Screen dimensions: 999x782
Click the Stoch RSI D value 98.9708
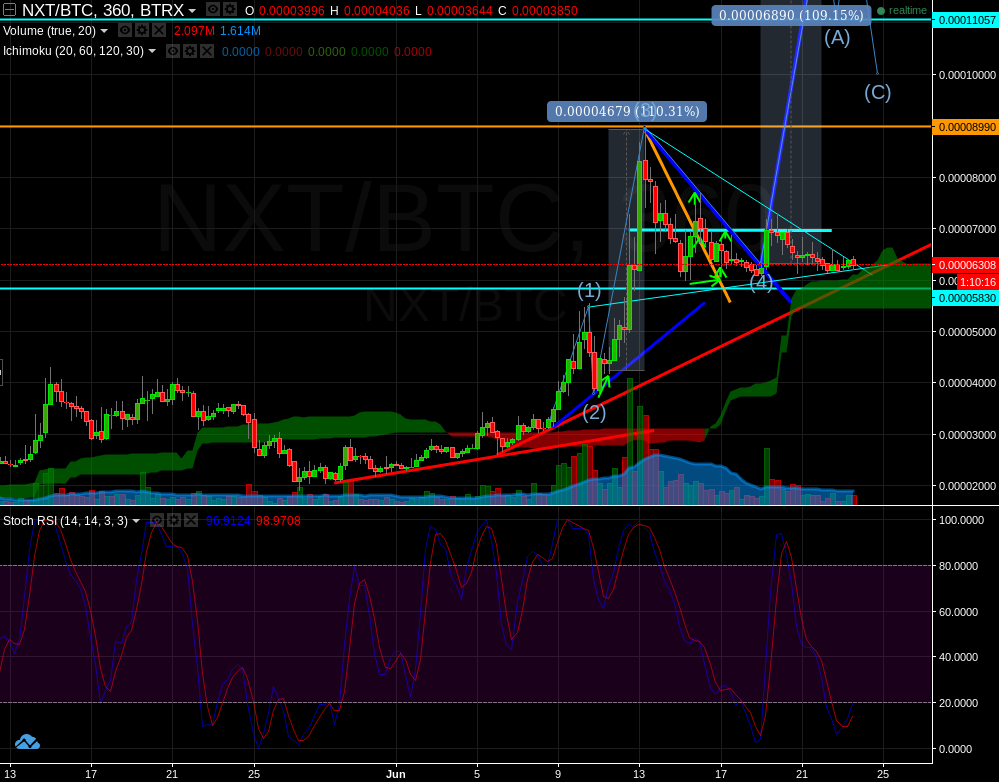pos(278,521)
